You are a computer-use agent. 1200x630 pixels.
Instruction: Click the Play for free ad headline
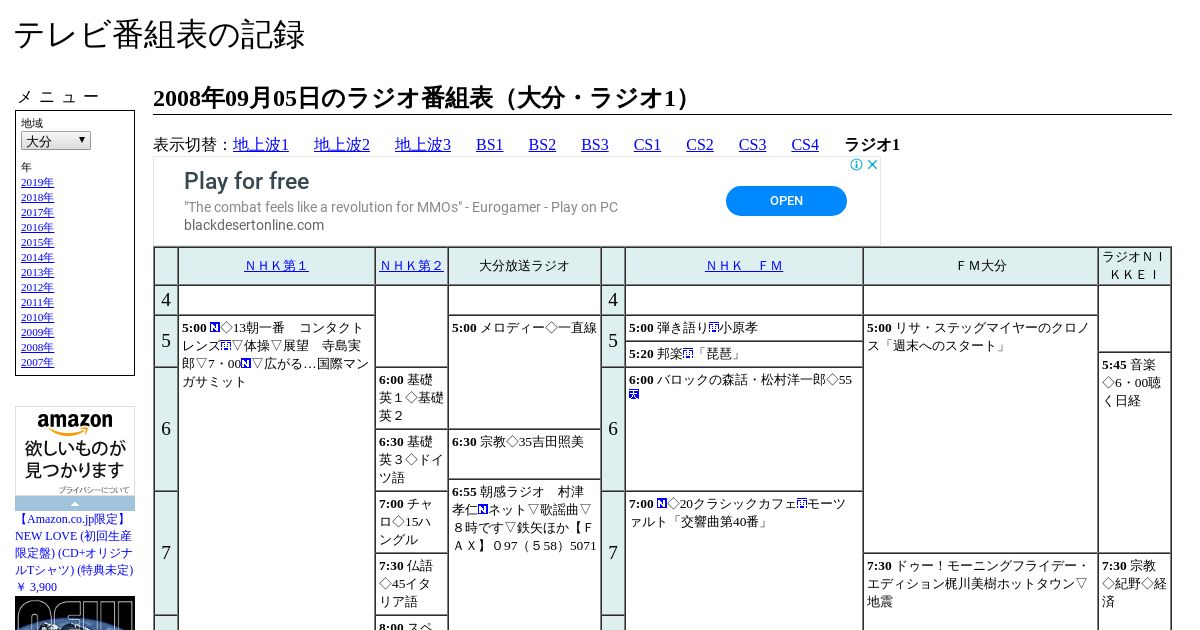(x=246, y=181)
